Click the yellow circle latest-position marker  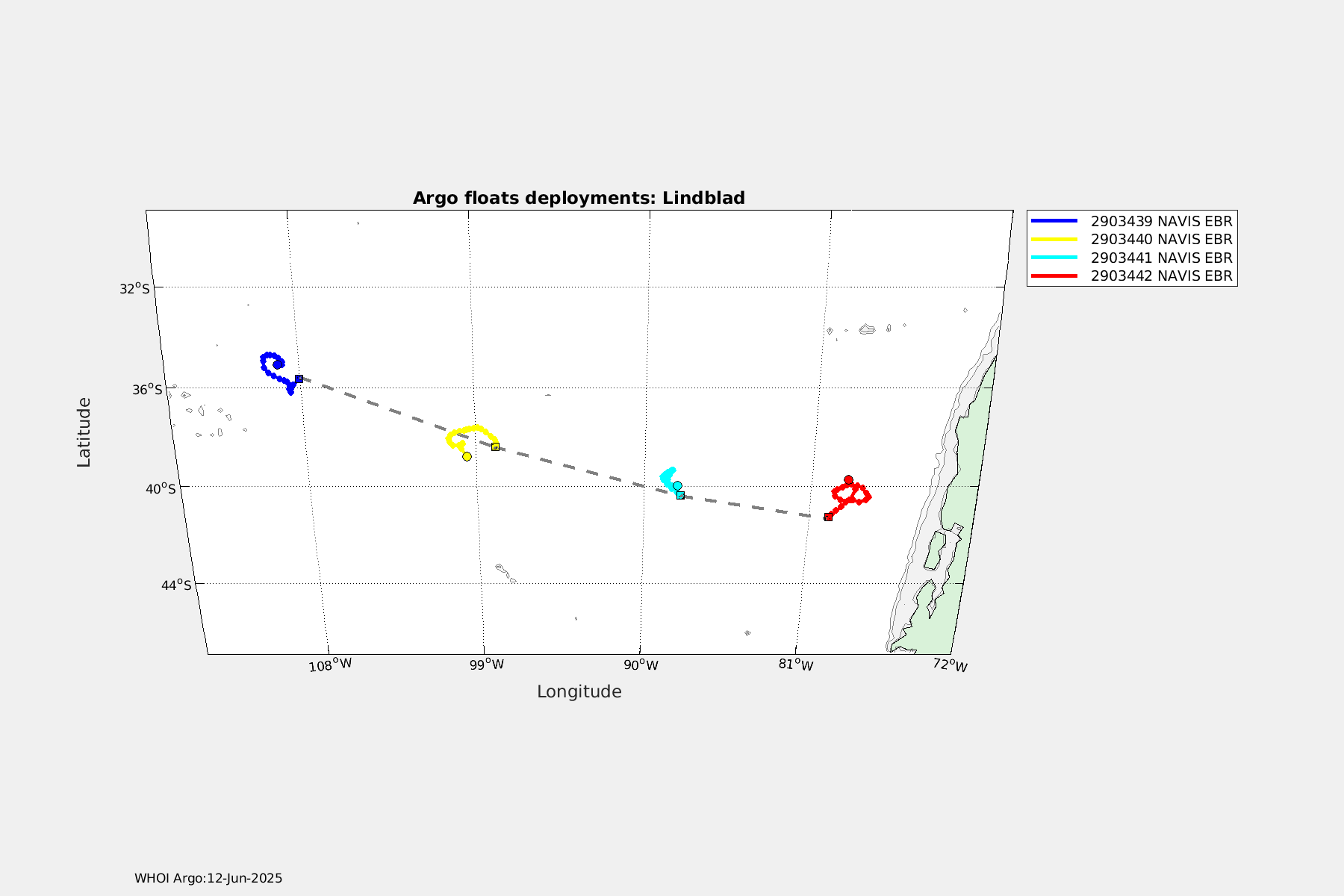click(x=467, y=456)
